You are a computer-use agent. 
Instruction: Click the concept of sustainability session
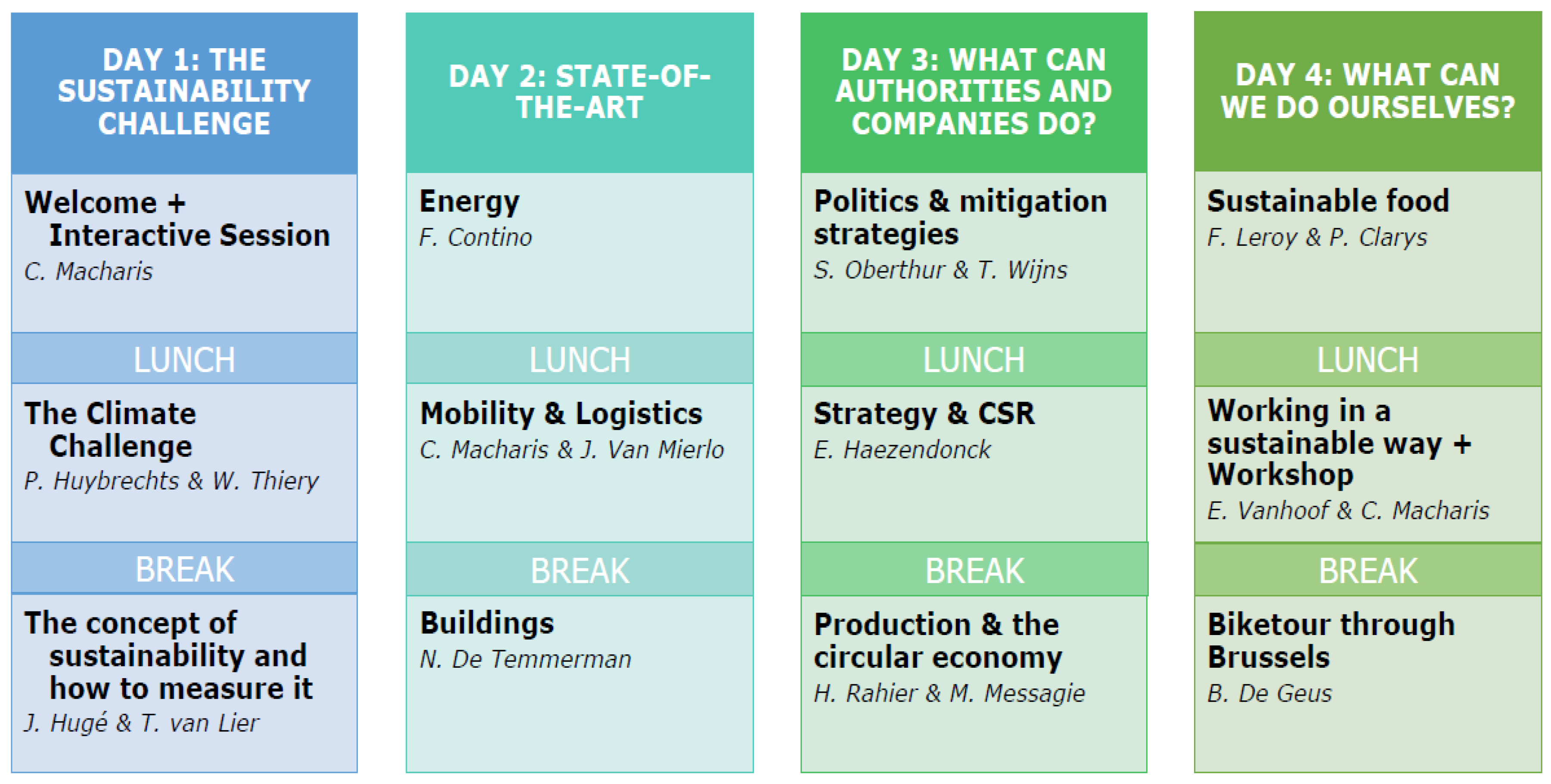(184, 682)
